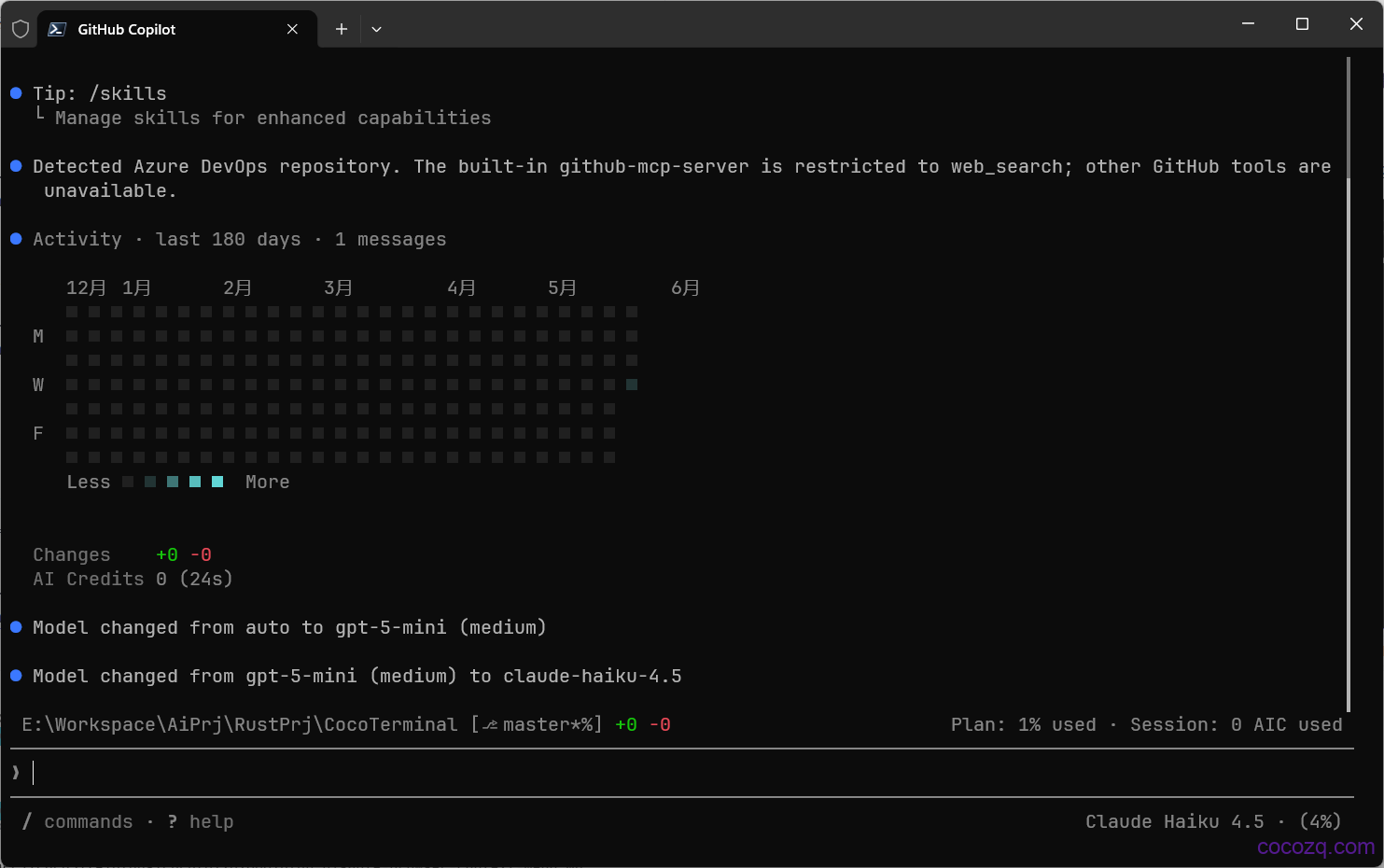Viewport: 1384px width, 868px height.
Task: Switch to the GitHub Copilot tab
Action: (177, 29)
